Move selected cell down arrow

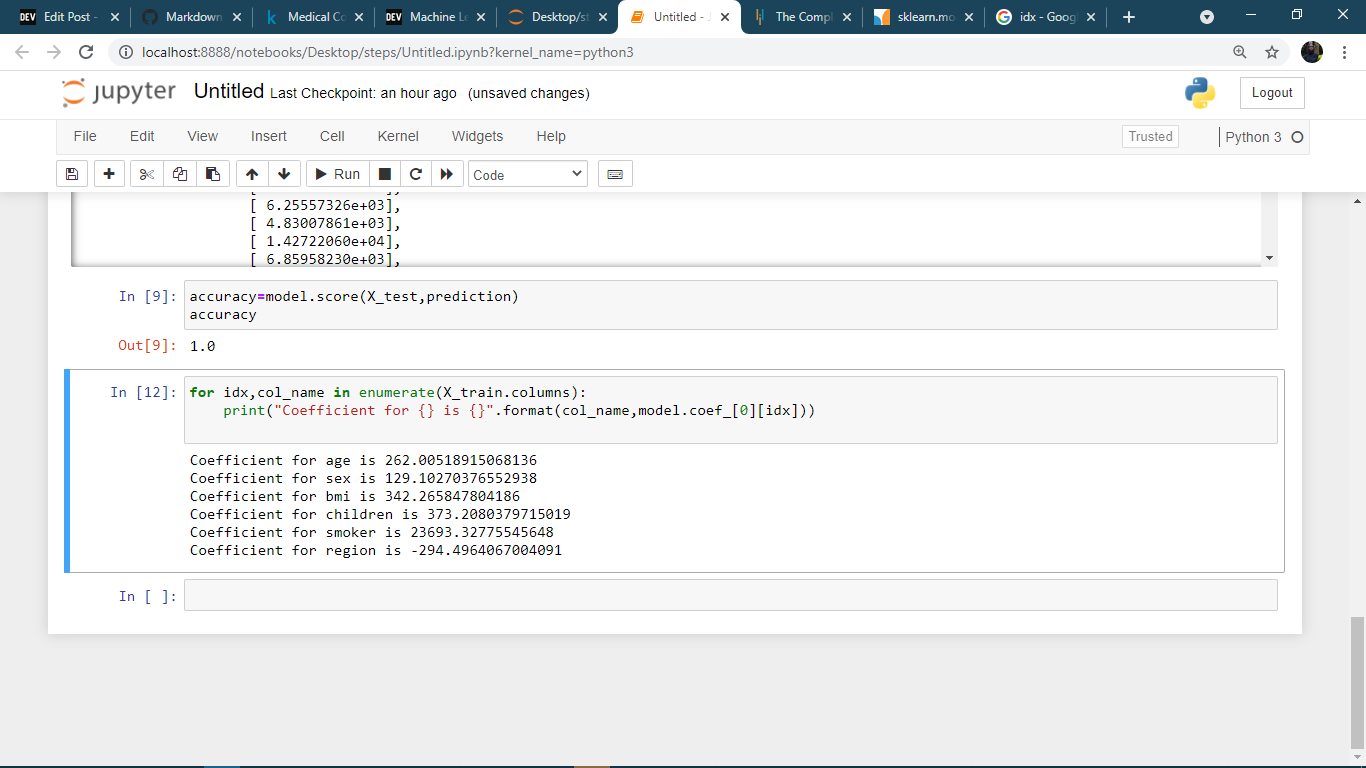click(x=284, y=174)
